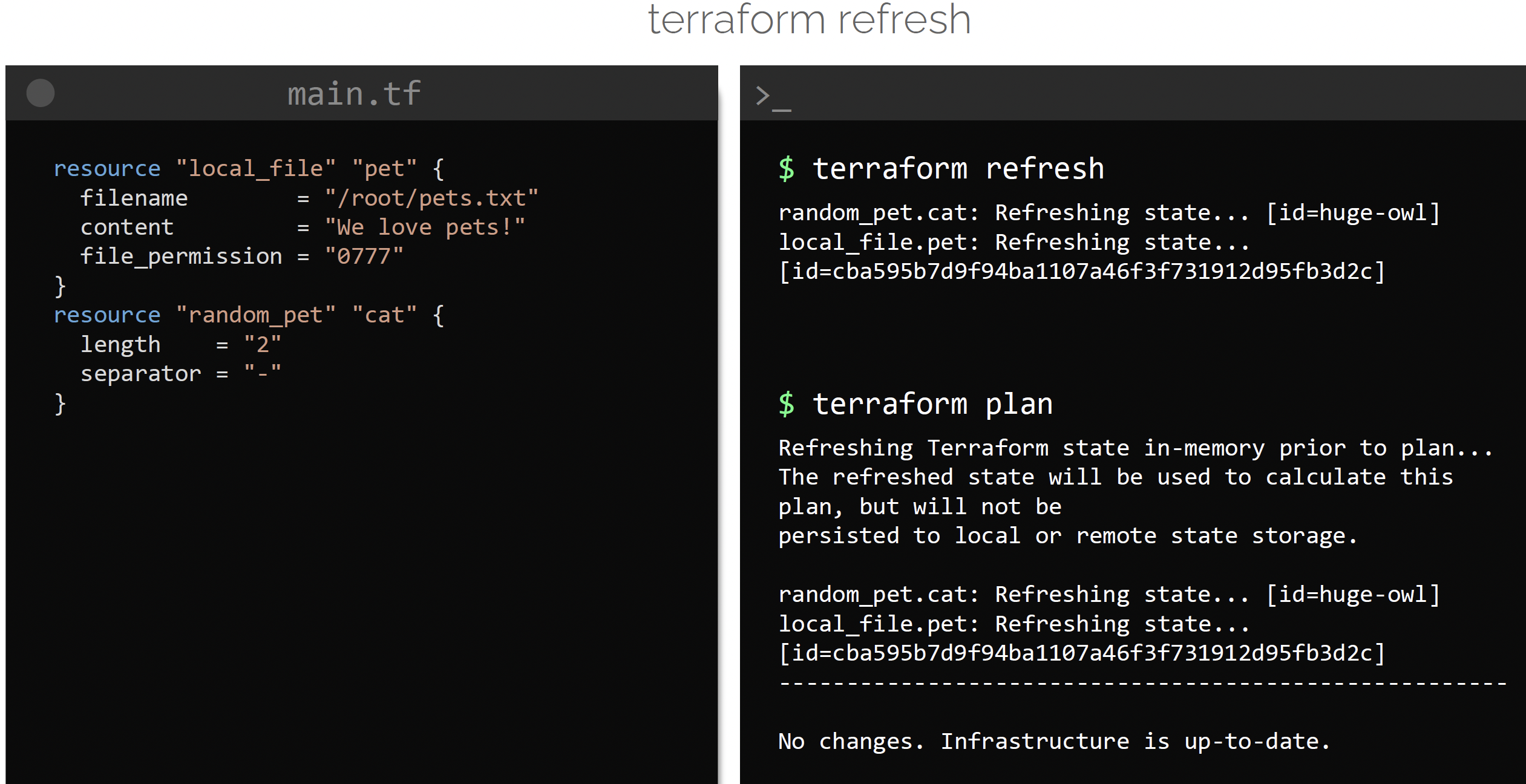Click the green dollar sign before terraform refresh
Viewport: 1526px width, 784px height.
[x=786, y=169]
